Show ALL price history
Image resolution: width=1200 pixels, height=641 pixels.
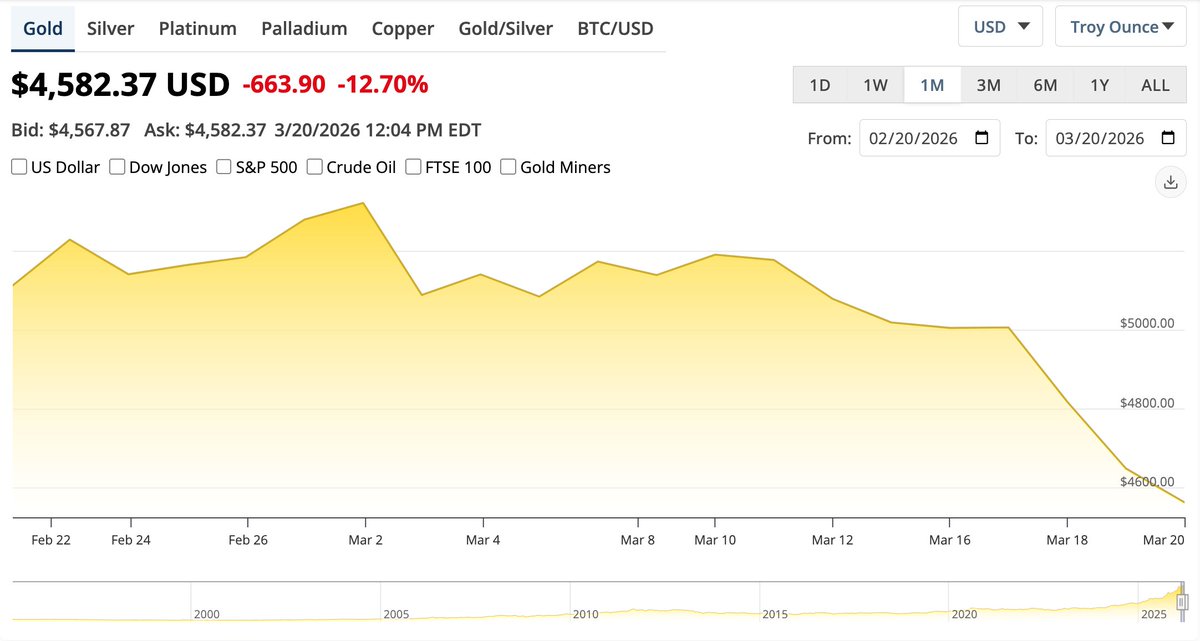pos(1156,85)
